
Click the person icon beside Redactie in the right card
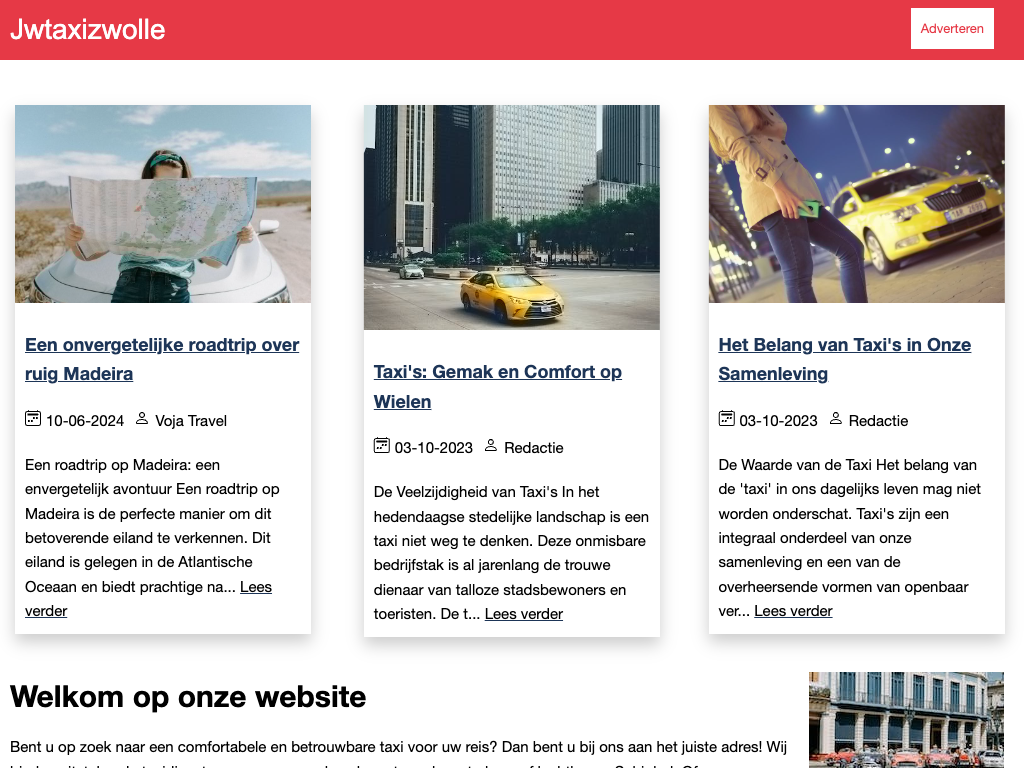tap(836, 419)
